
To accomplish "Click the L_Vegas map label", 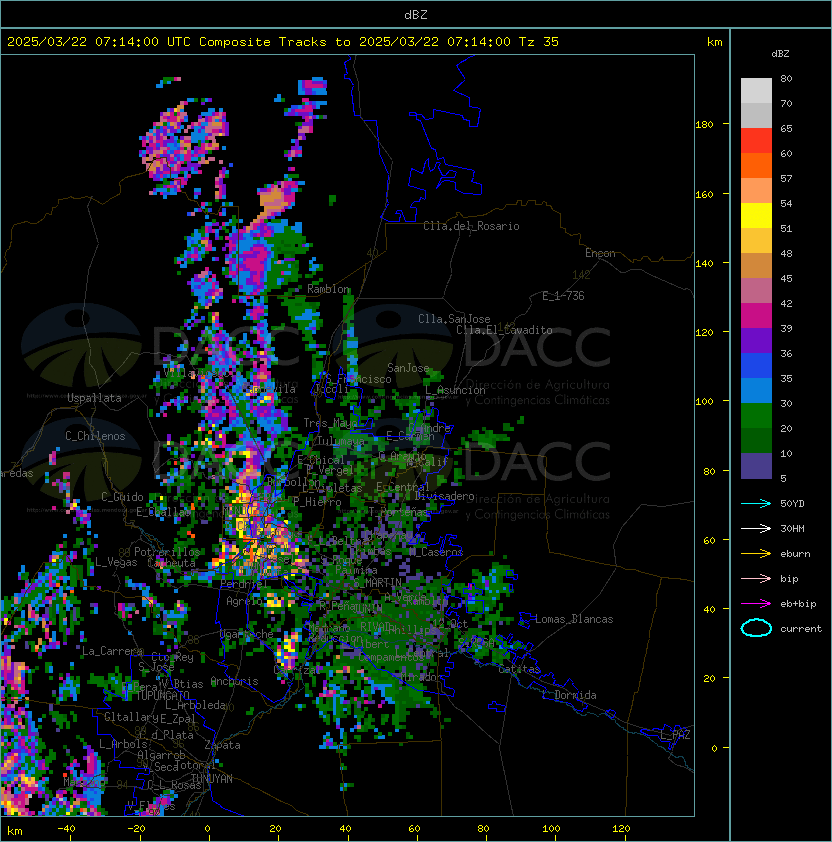I will [116, 562].
